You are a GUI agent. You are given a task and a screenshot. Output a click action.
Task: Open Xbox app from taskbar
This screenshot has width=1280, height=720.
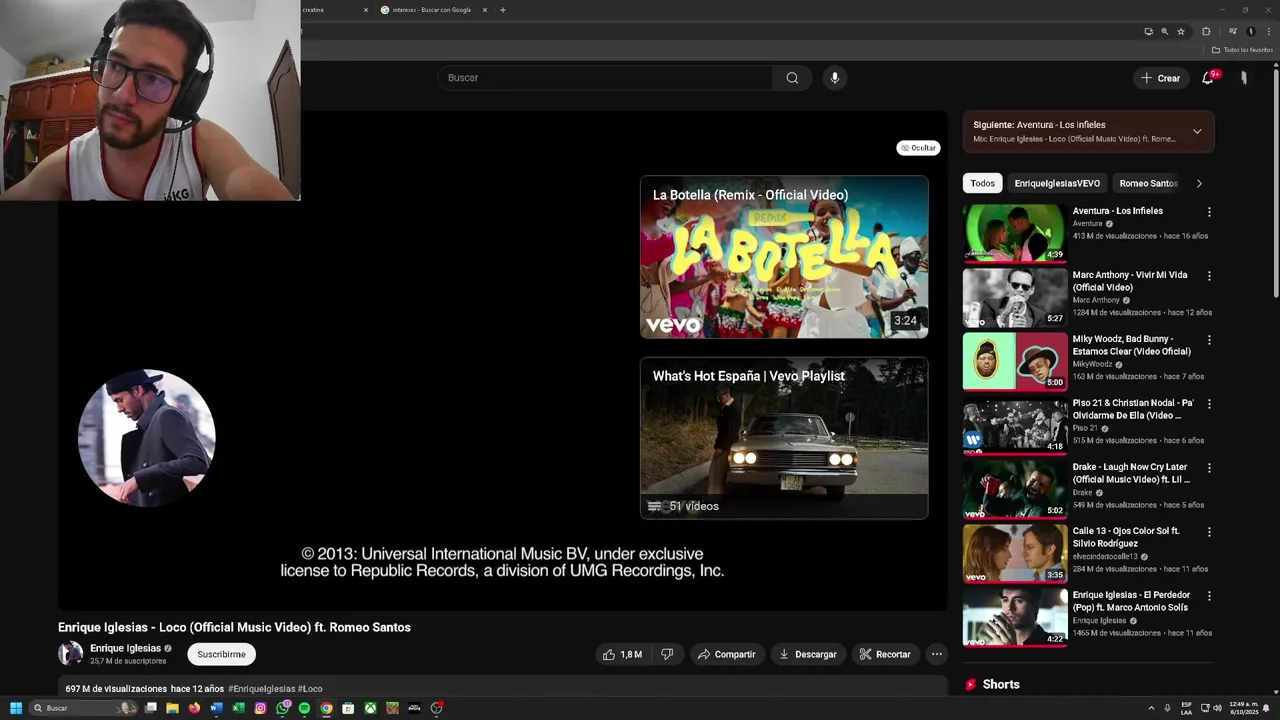370,708
